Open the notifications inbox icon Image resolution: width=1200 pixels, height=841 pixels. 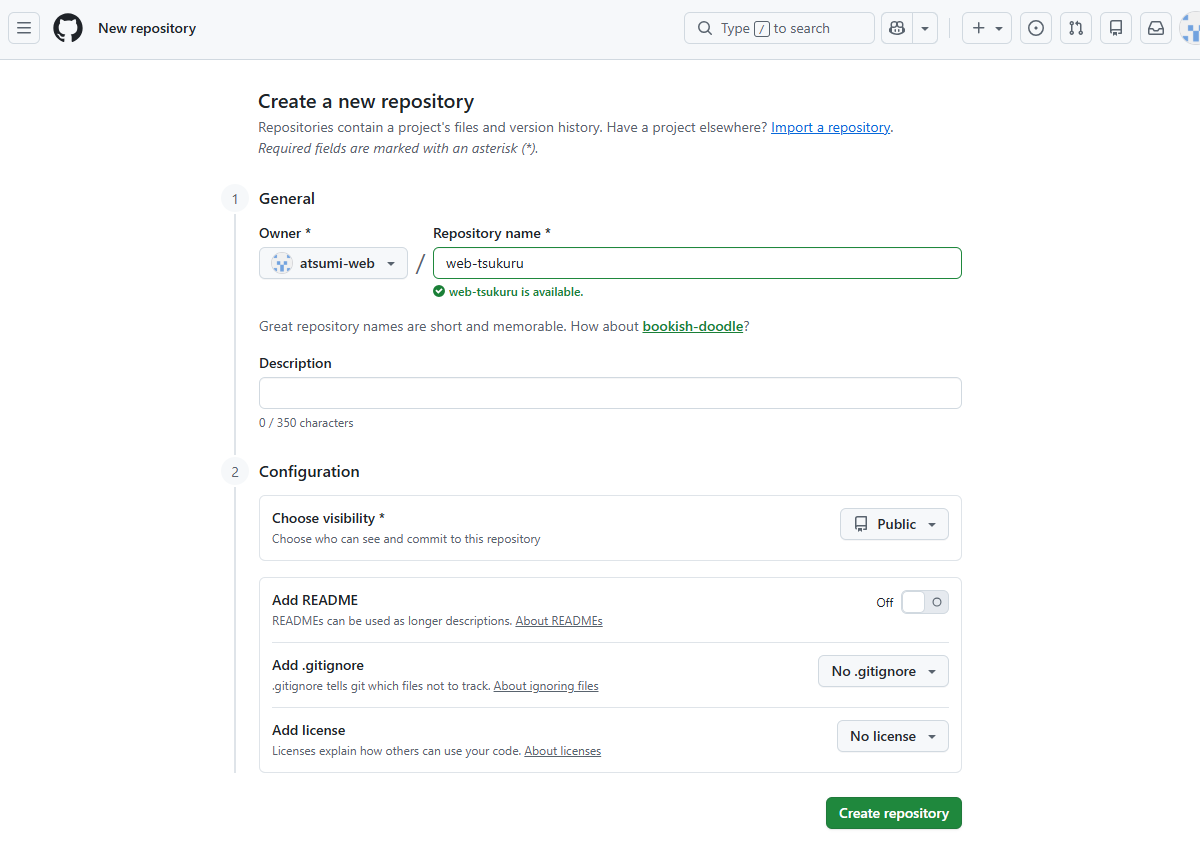click(x=1156, y=28)
